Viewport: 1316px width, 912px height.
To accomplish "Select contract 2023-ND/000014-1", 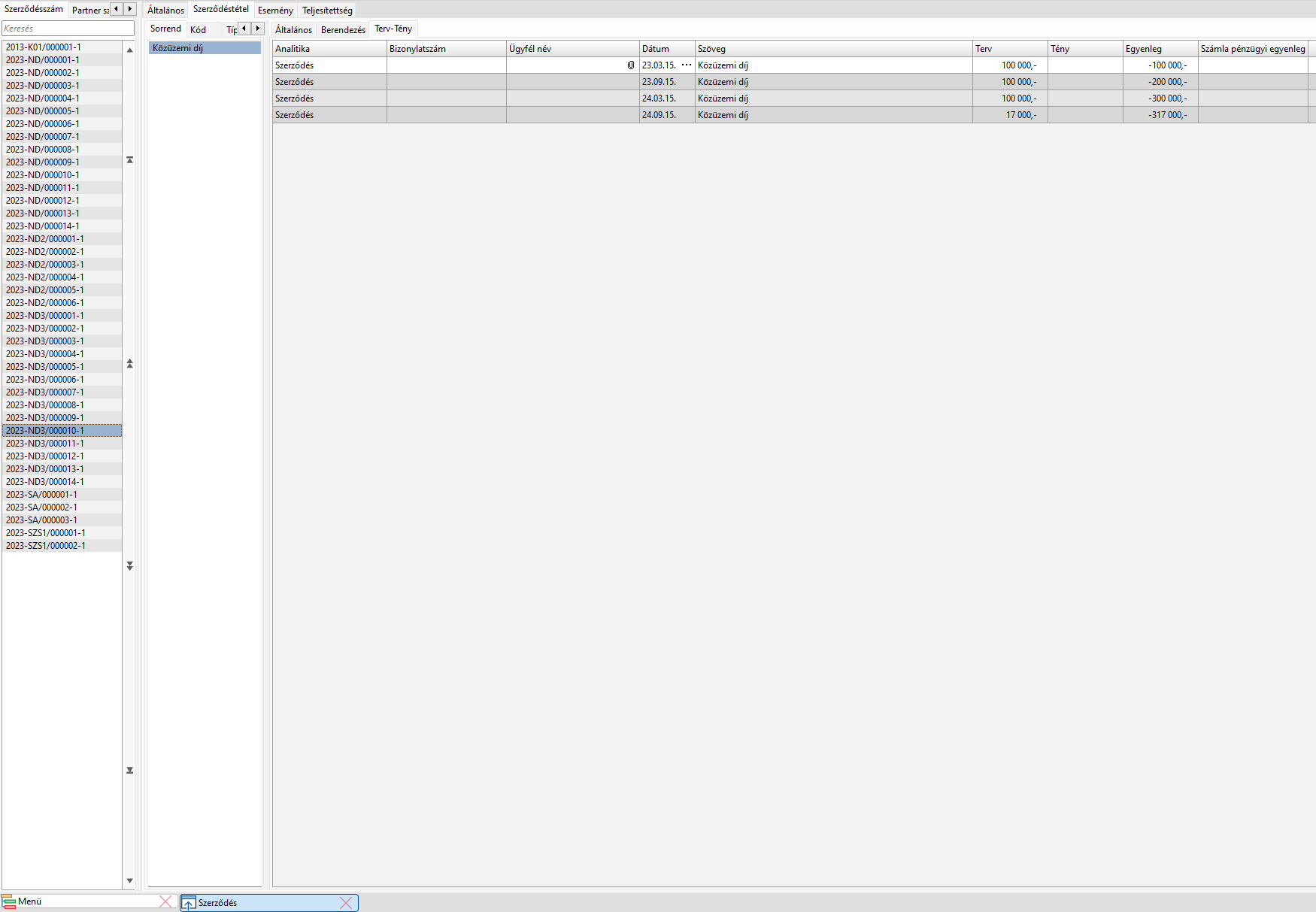I will 62,226.
